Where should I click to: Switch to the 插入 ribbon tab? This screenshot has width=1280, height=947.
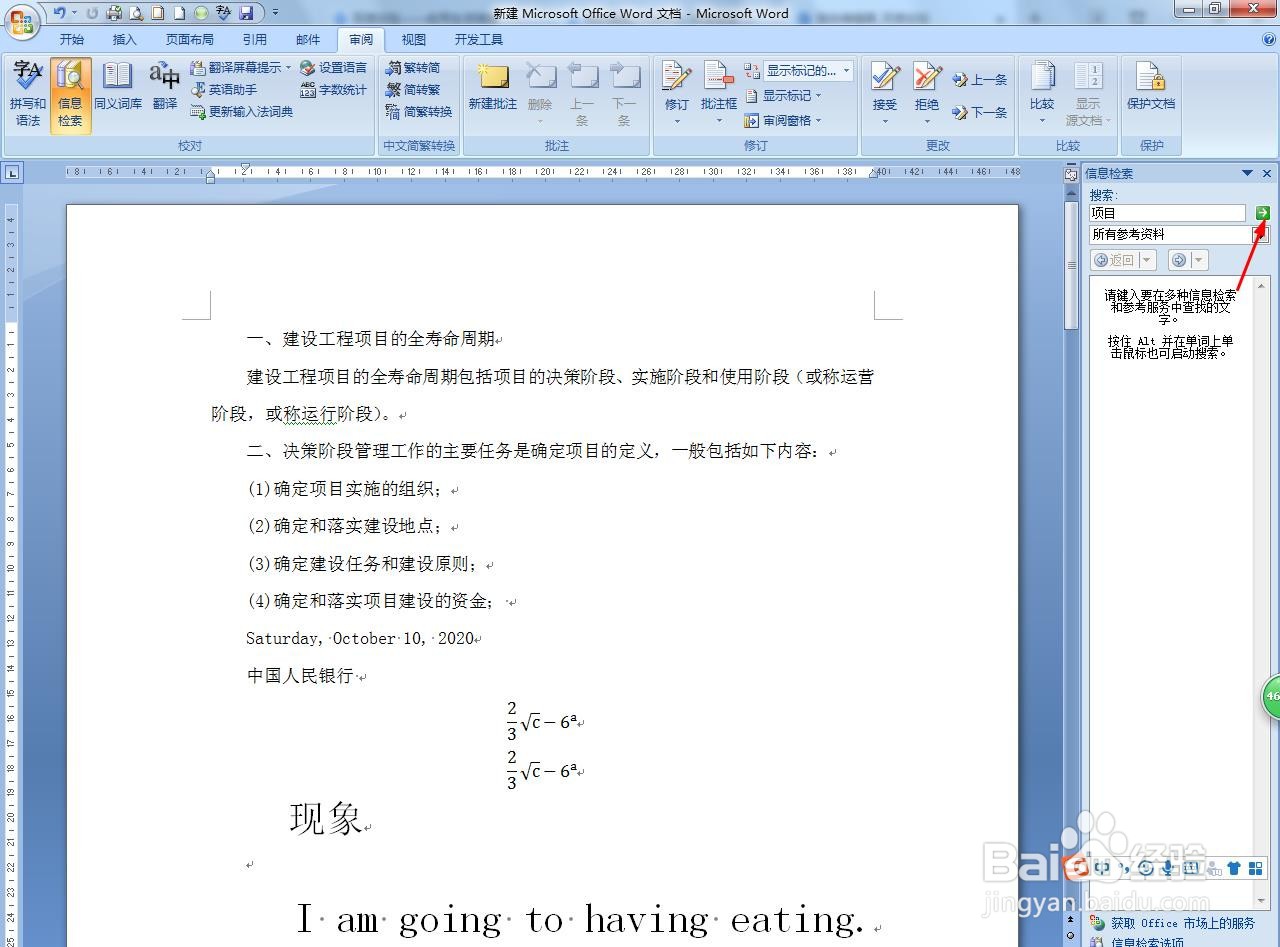coord(125,40)
